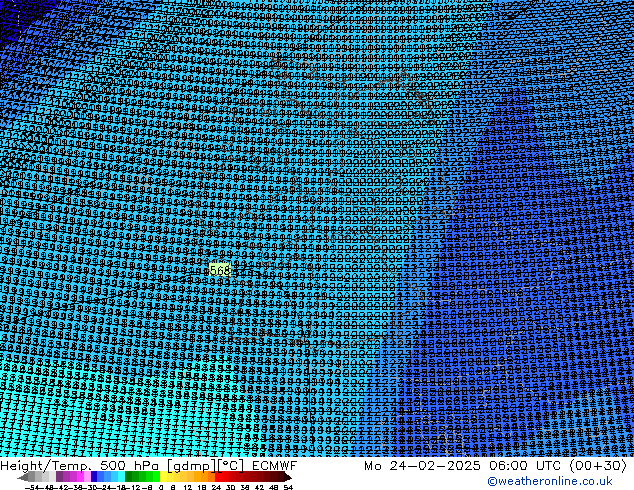Click the grey left arrow end of colorbar

click(x=23, y=478)
